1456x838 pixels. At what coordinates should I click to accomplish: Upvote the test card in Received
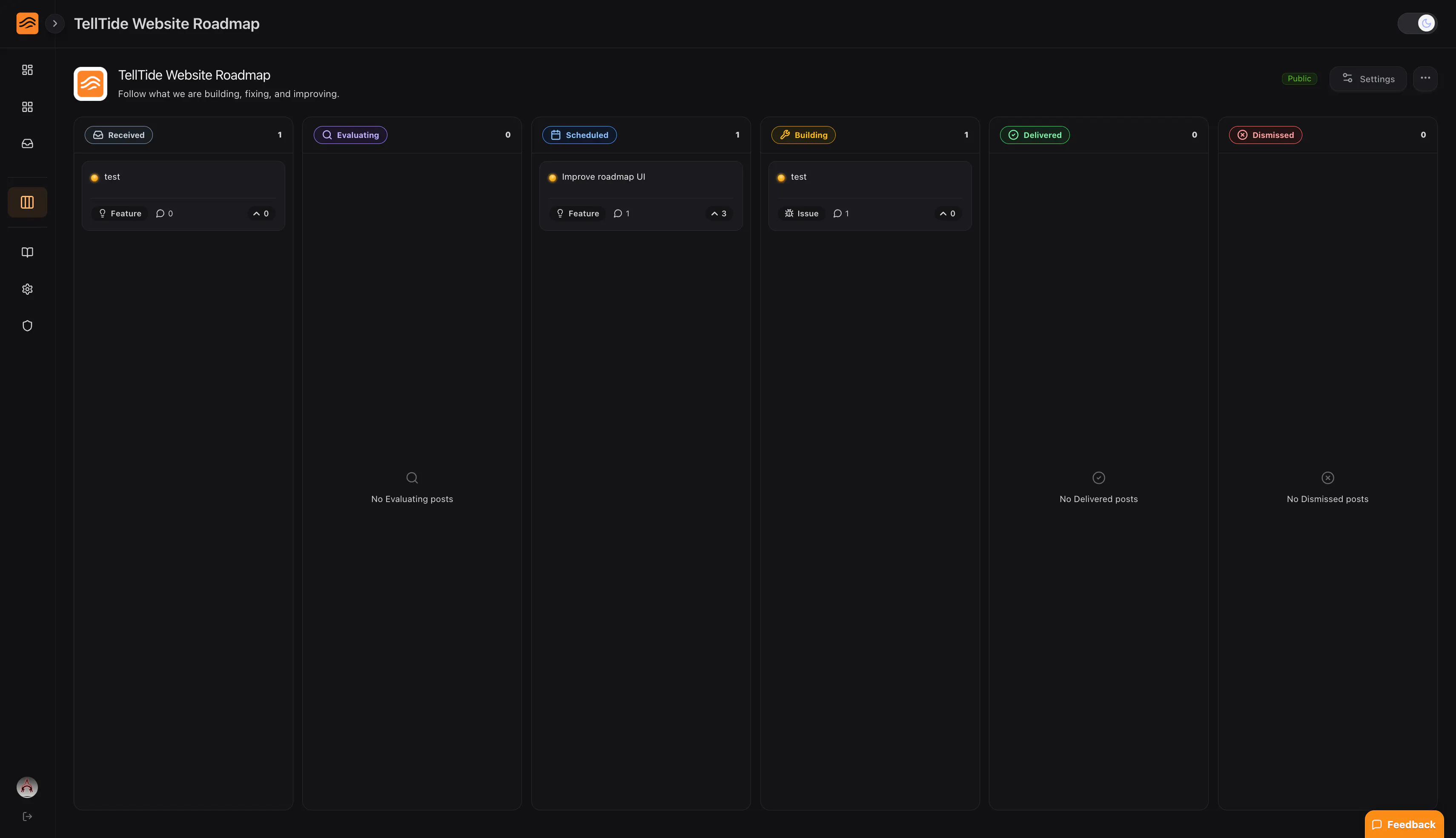tap(261, 213)
